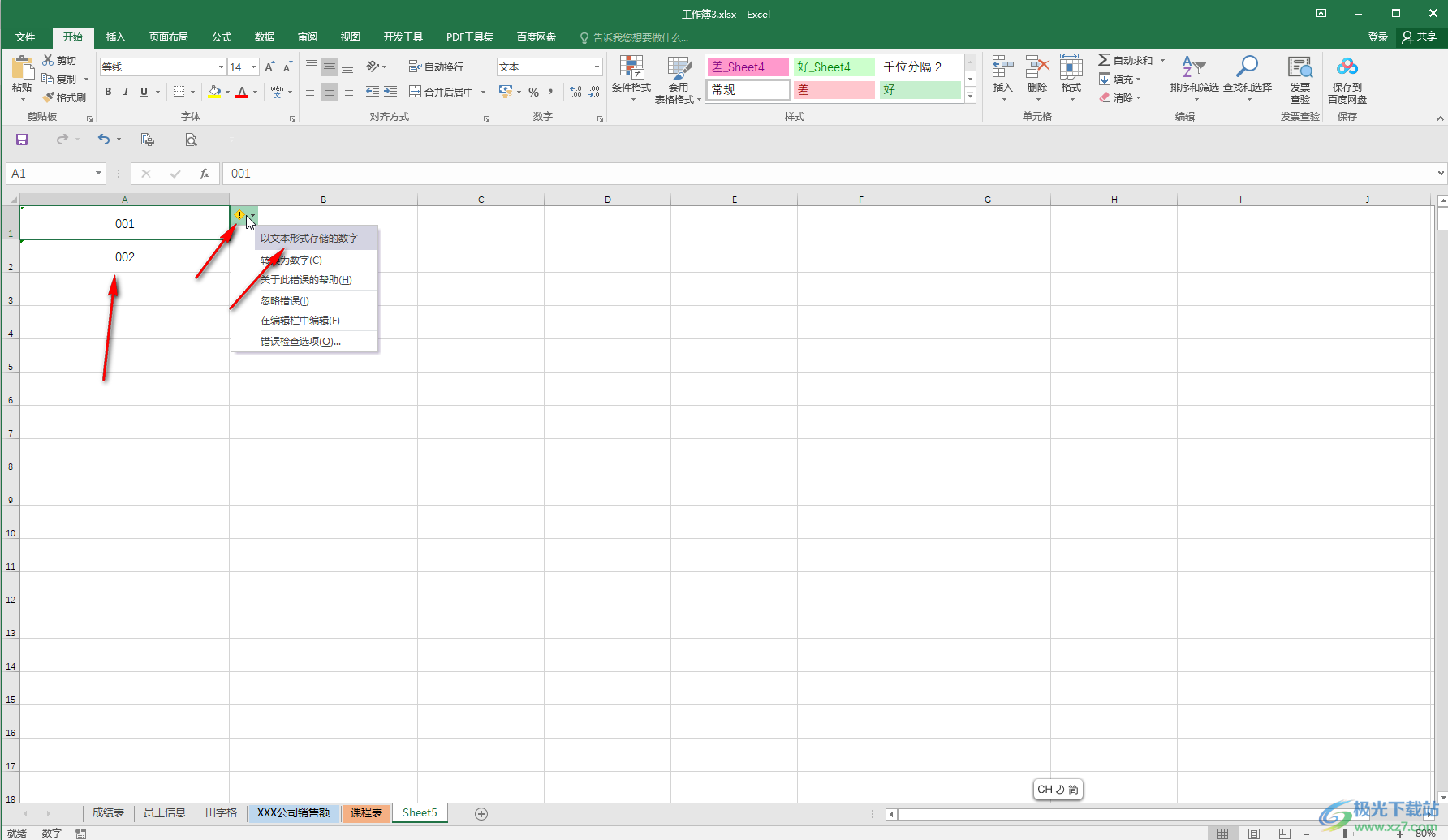Toggle Underline formatting
The image size is (1448, 840).
point(144,92)
